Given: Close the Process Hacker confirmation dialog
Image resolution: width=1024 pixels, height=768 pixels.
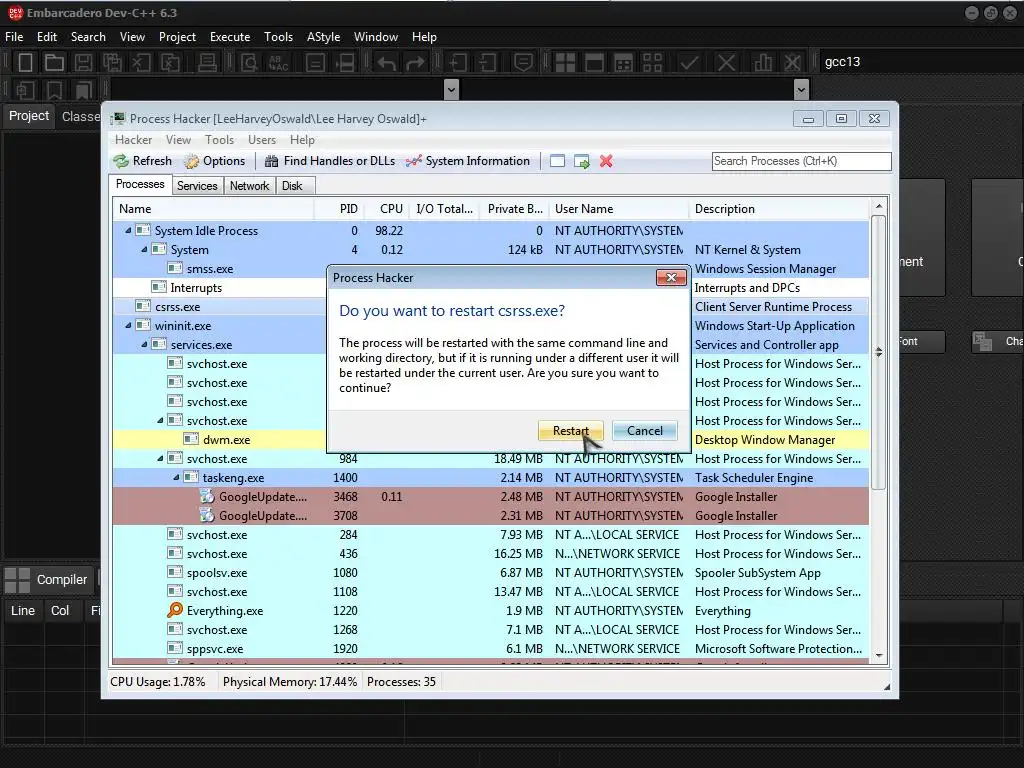Looking at the screenshot, I should [671, 278].
